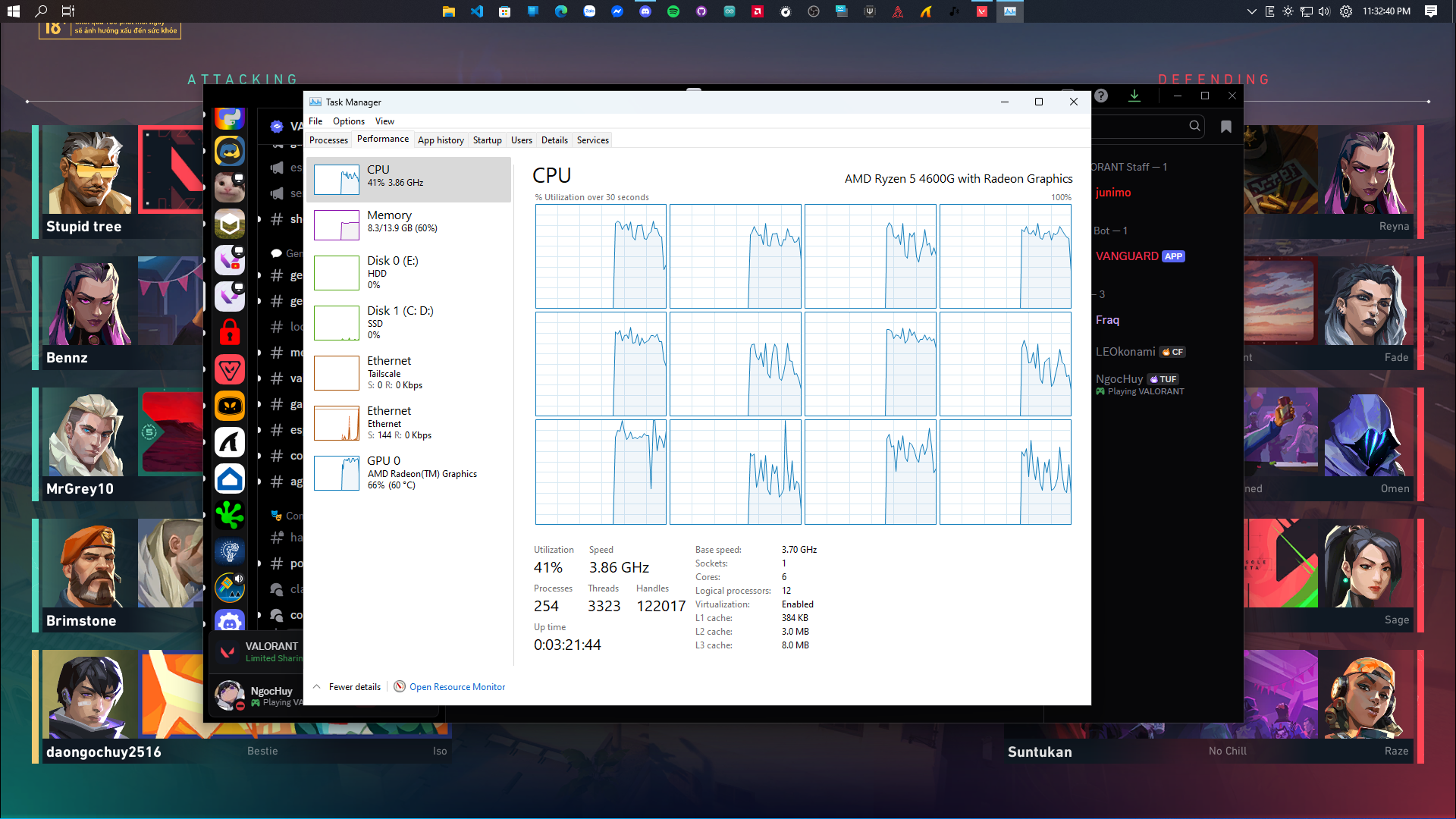The image size is (1456, 819).
Task: Select MrGrey10 player card in Valorant
Action: tap(118, 444)
